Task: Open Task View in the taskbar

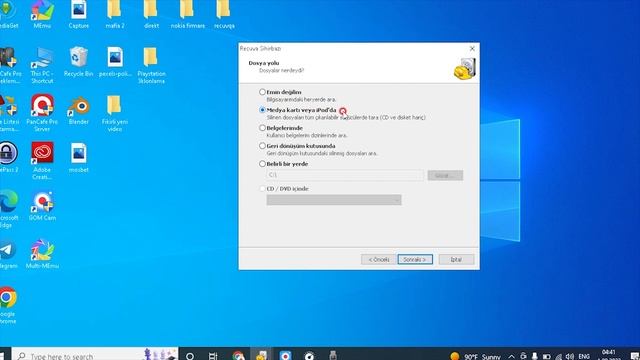Action: tap(213, 356)
